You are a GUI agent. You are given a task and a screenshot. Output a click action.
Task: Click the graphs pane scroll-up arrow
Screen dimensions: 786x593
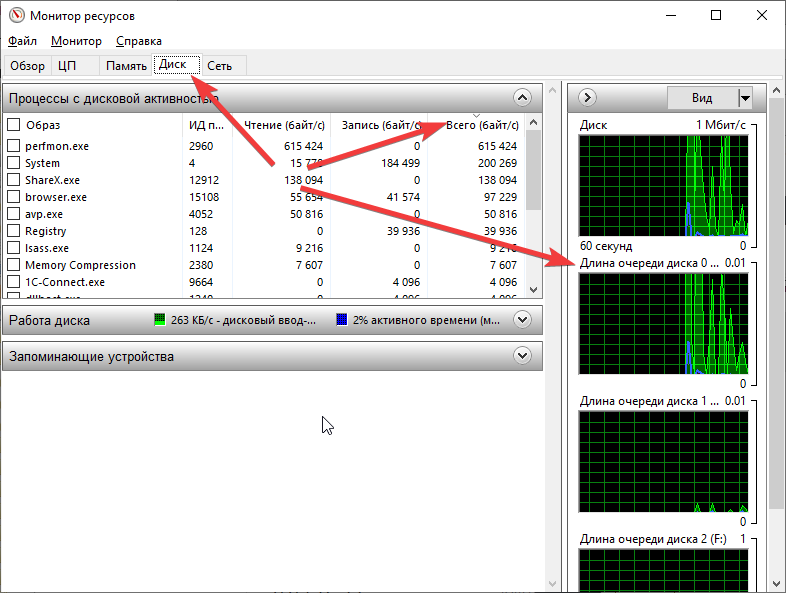(776, 91)
